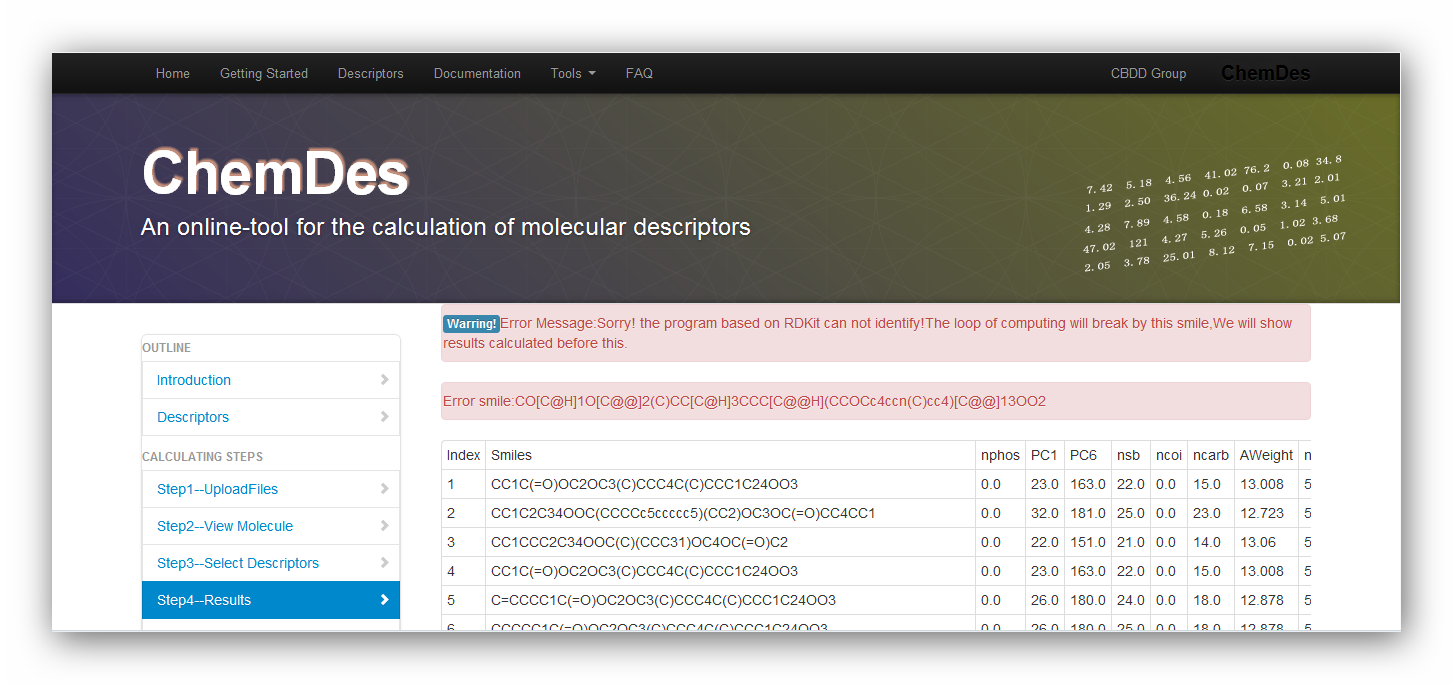1453x684 pixels.
Task: Click the CALCULATING STEPS sidebar heading
Action: (x=203, y=456)
